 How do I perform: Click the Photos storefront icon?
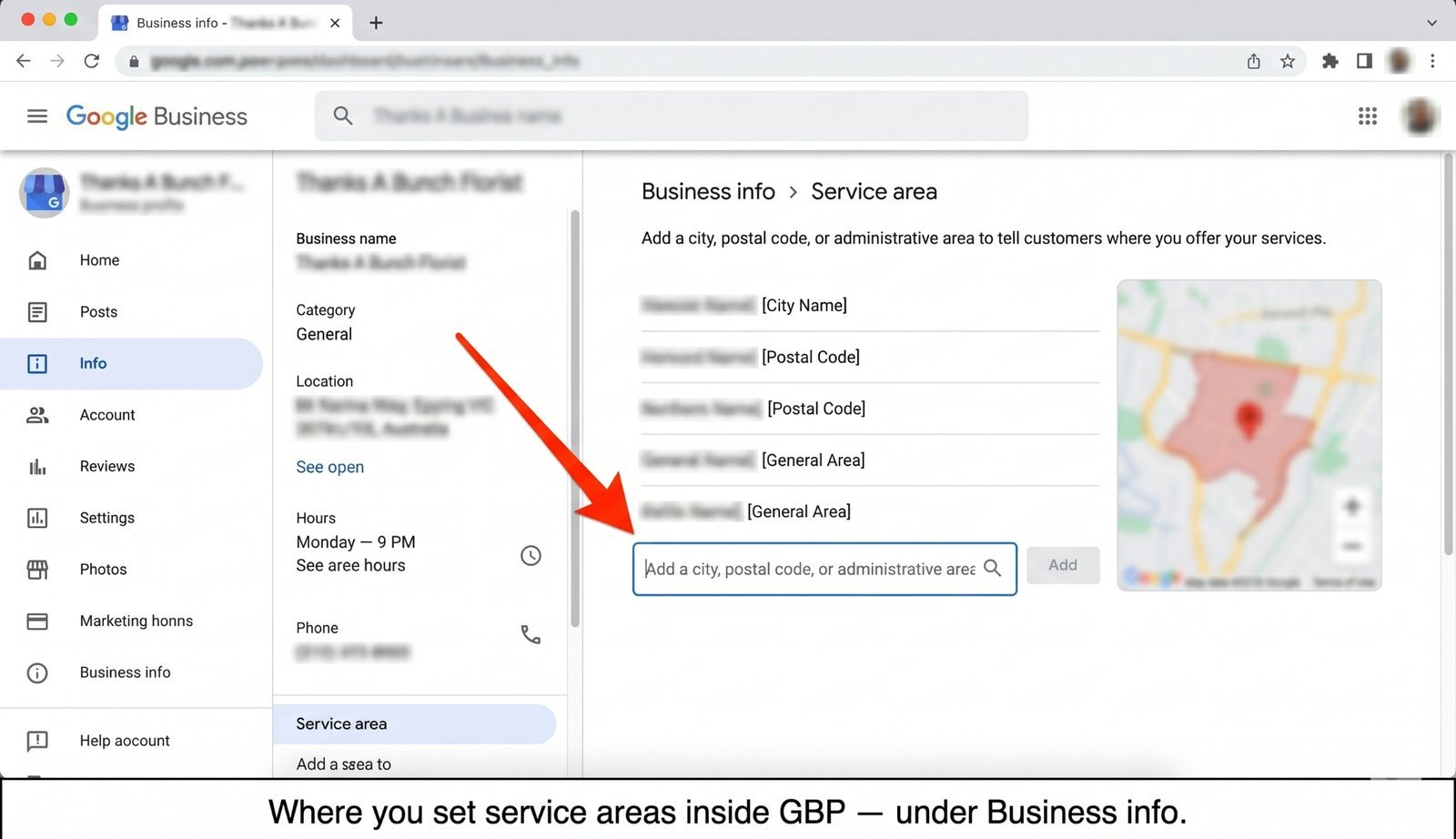point(37,570)
